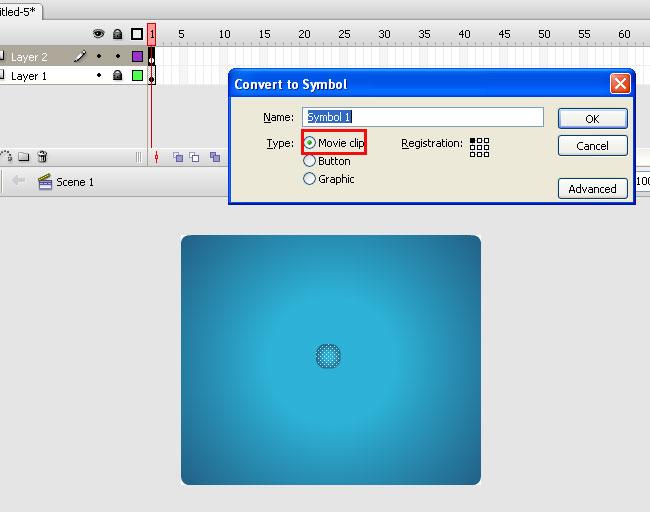Open Advanced options in the dialog
The width and height of the screenshot is (650, 512).
click(593, 189)
